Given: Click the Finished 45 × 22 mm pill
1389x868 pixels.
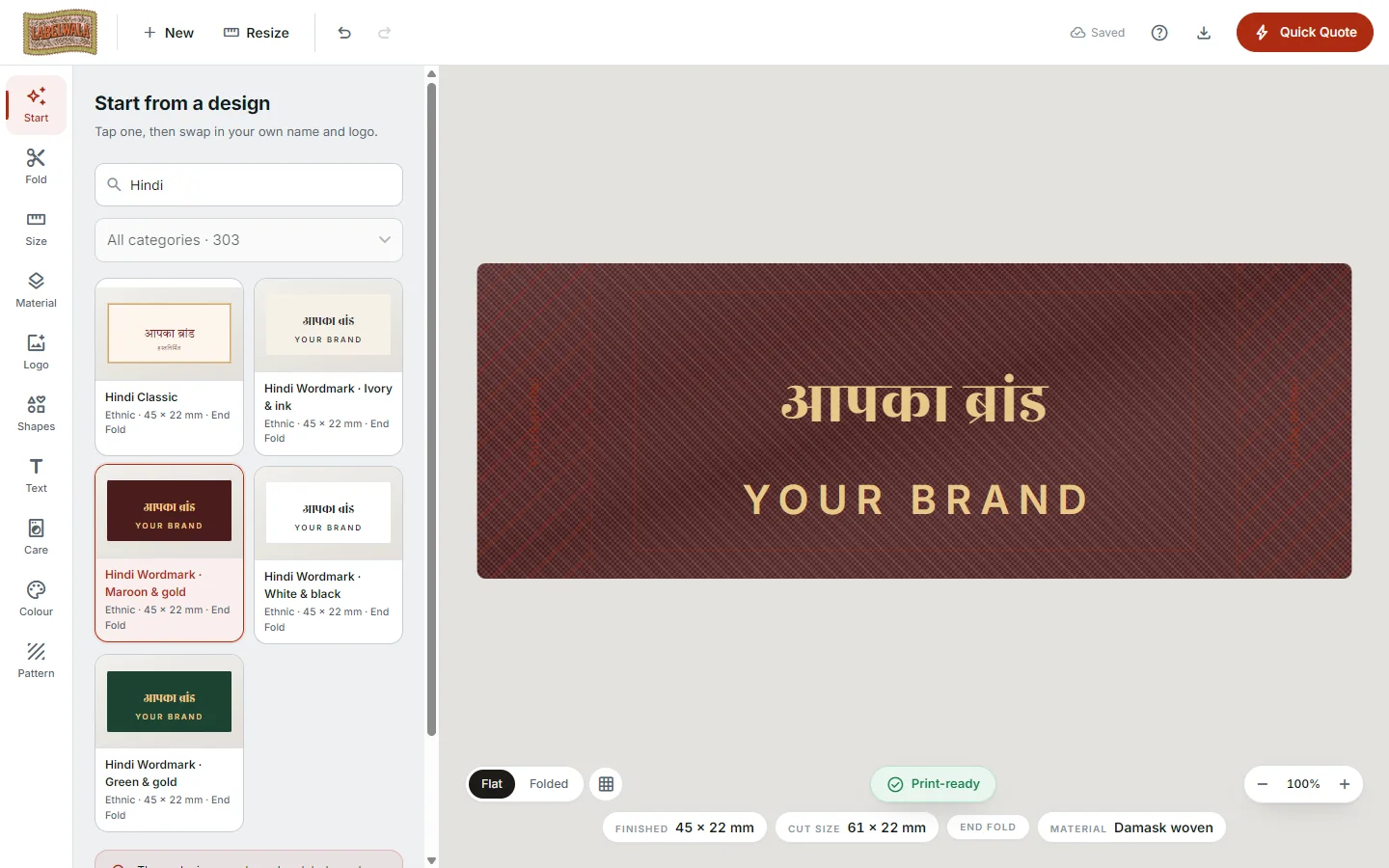Looking at the screenshot, I should pyautogui.click(x=685, y=827).
